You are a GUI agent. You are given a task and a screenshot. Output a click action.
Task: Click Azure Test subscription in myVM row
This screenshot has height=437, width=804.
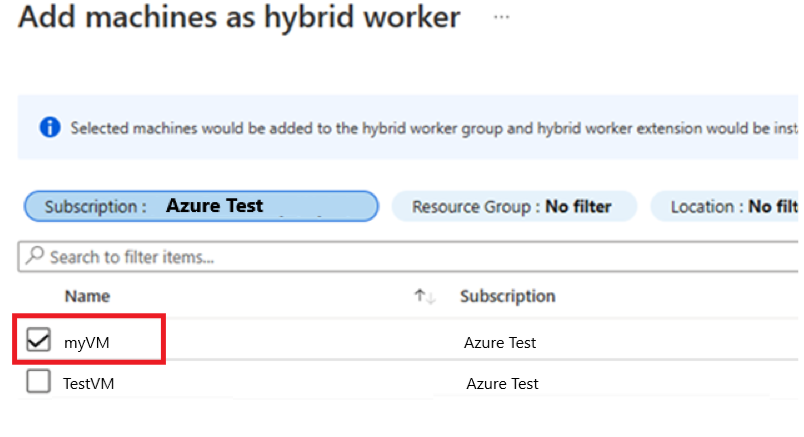pos(500,343)
